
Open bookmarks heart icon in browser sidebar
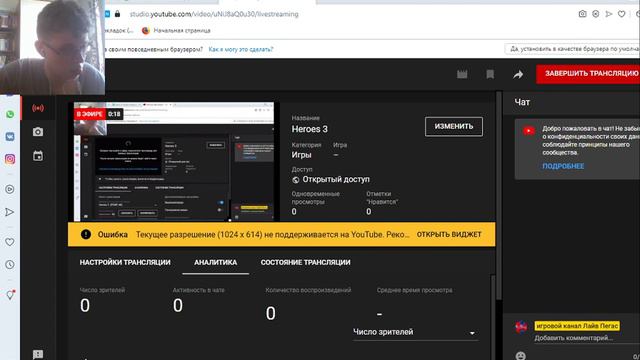(10, 242)
